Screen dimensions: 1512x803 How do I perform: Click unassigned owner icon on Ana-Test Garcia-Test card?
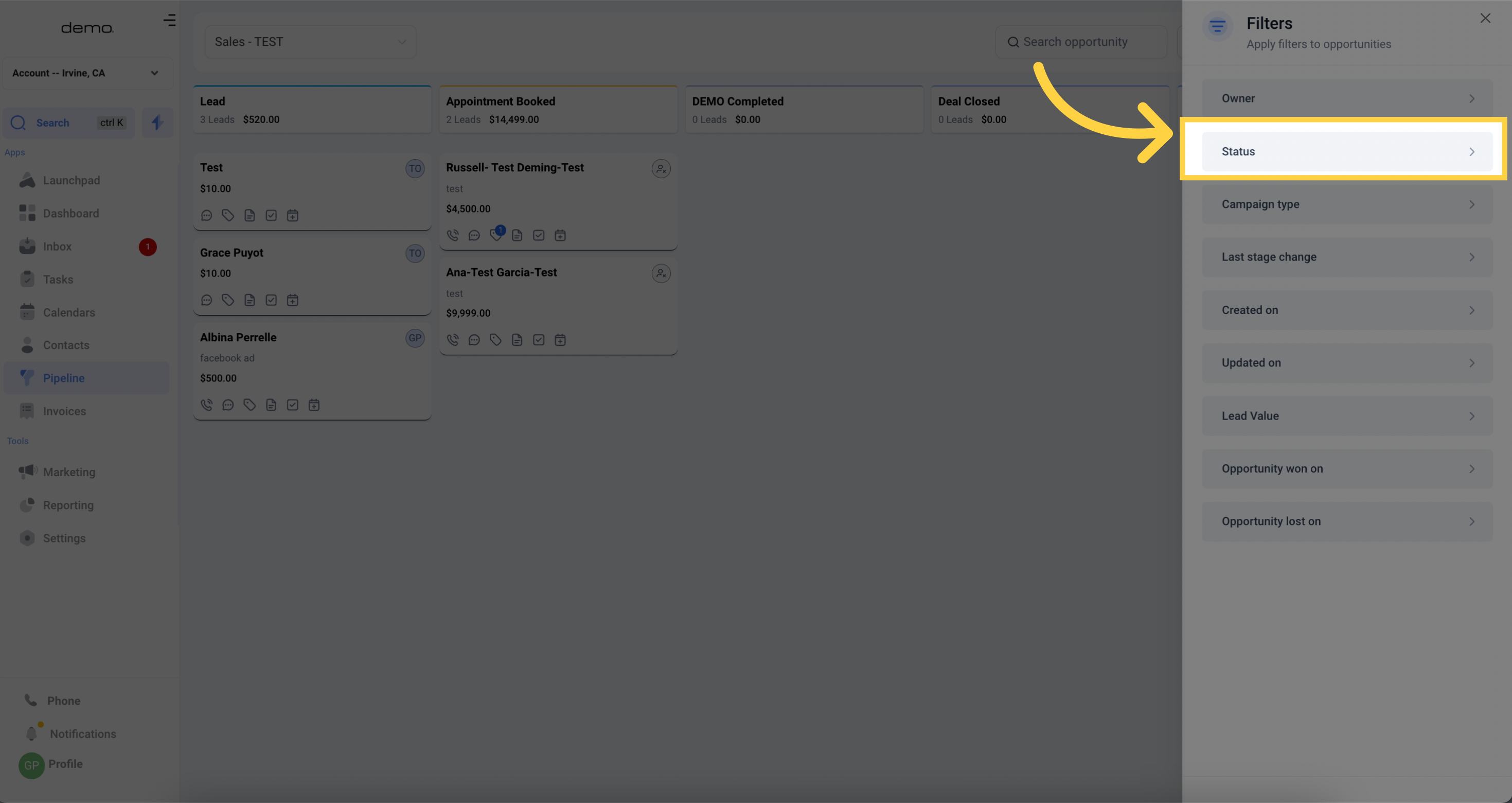point(661,273)
